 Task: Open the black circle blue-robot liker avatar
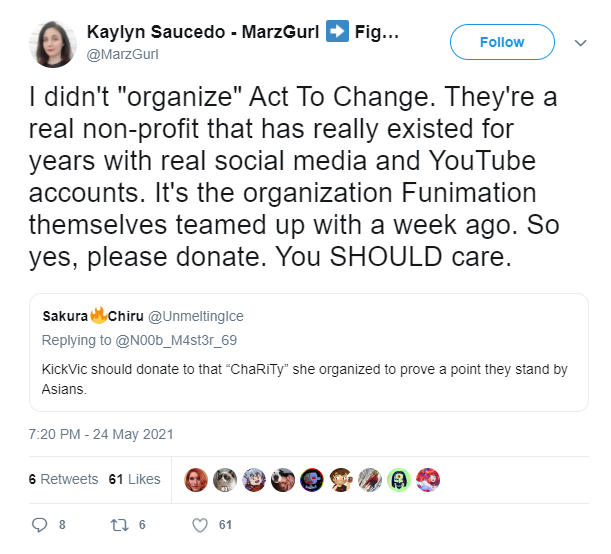tap(312, 480)
